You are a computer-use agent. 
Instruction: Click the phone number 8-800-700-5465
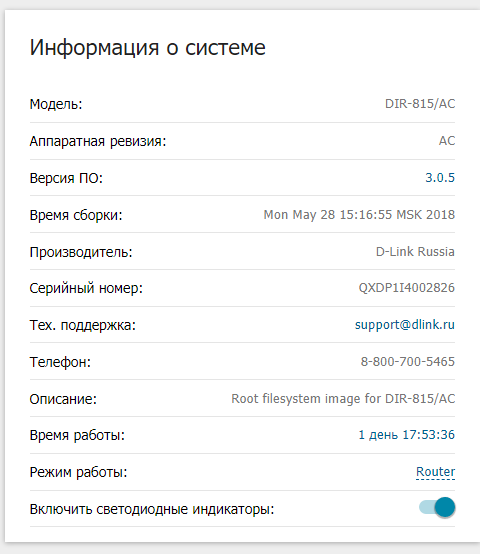coord(408,361)
